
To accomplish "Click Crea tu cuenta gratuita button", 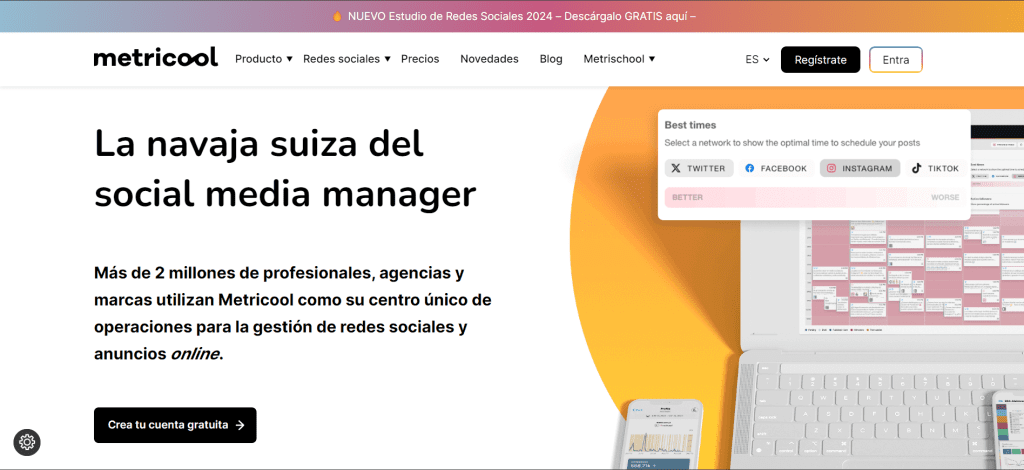I will [x=175, y=425].
